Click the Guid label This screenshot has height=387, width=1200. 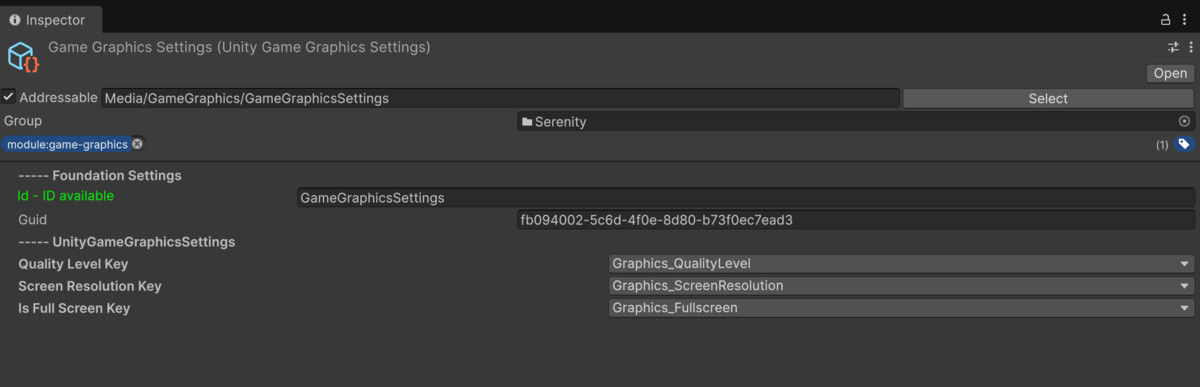coord(33,220)
